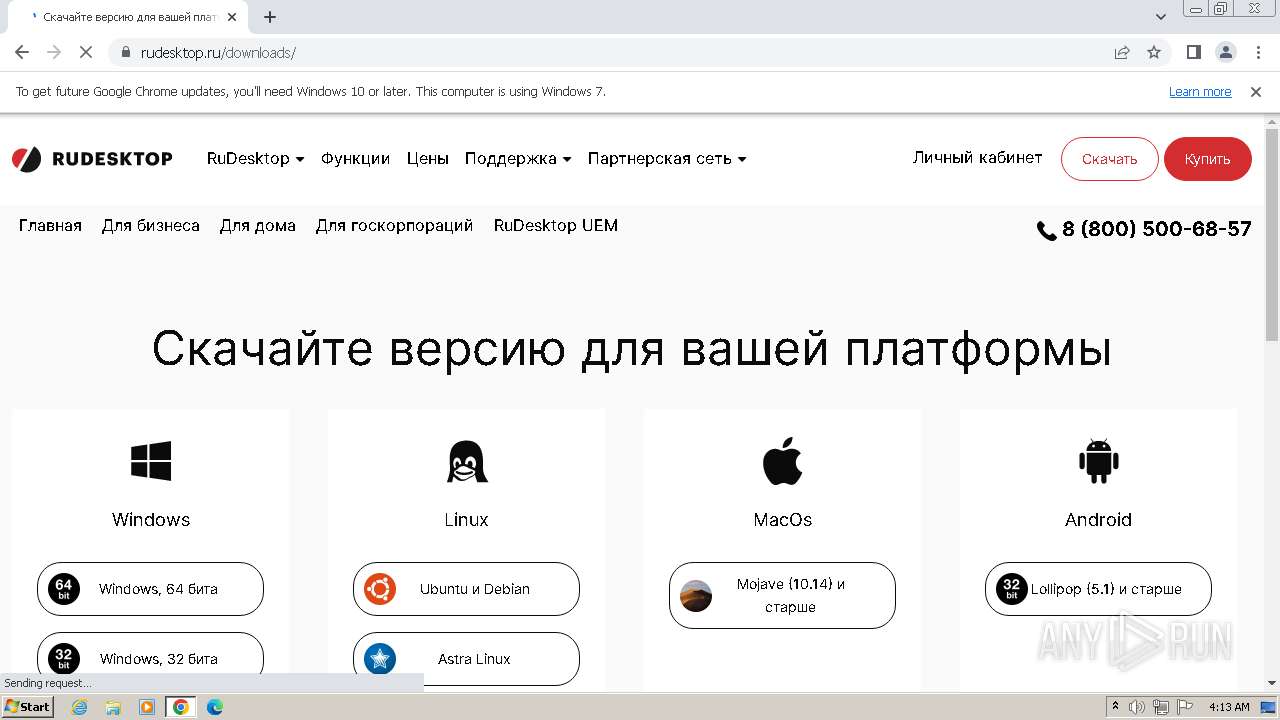Call phone number 8 (800) 500-68-57
Image resolution: width=1280 pixels, height=720 pixels.
1144,229
